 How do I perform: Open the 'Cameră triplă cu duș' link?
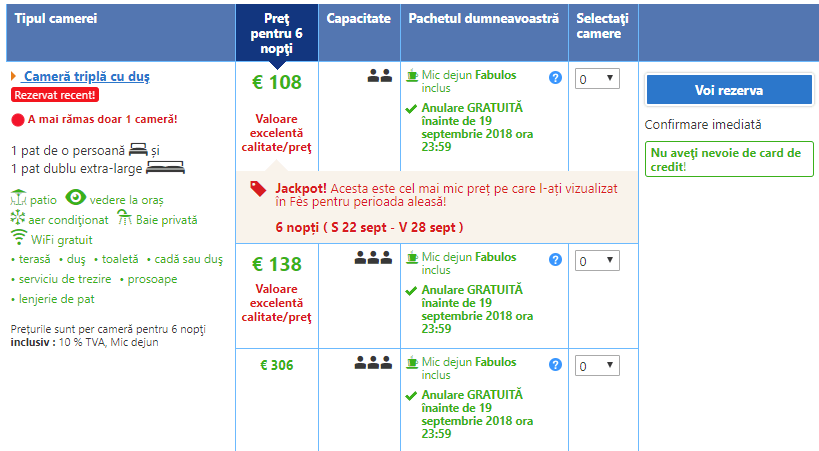[87, 77]
